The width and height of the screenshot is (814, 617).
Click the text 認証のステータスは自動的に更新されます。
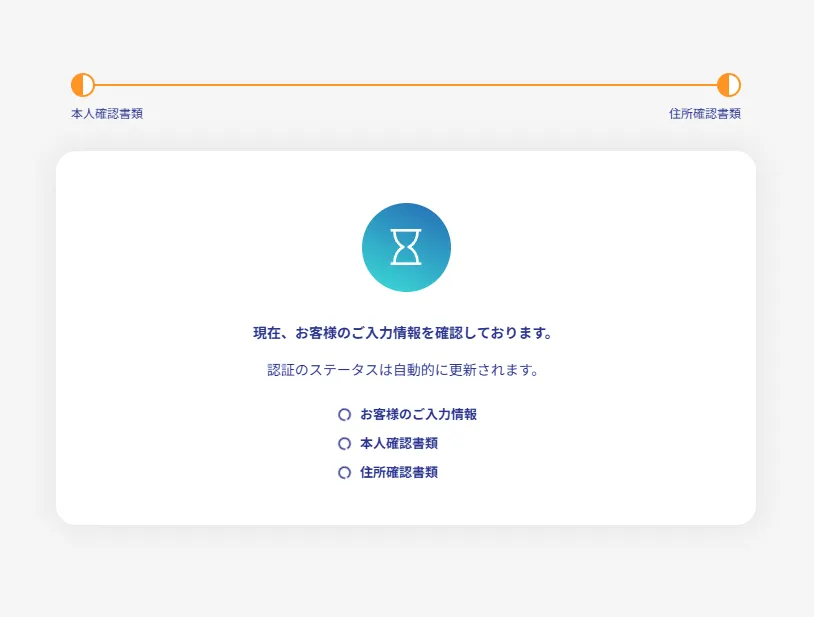[403, 370]
